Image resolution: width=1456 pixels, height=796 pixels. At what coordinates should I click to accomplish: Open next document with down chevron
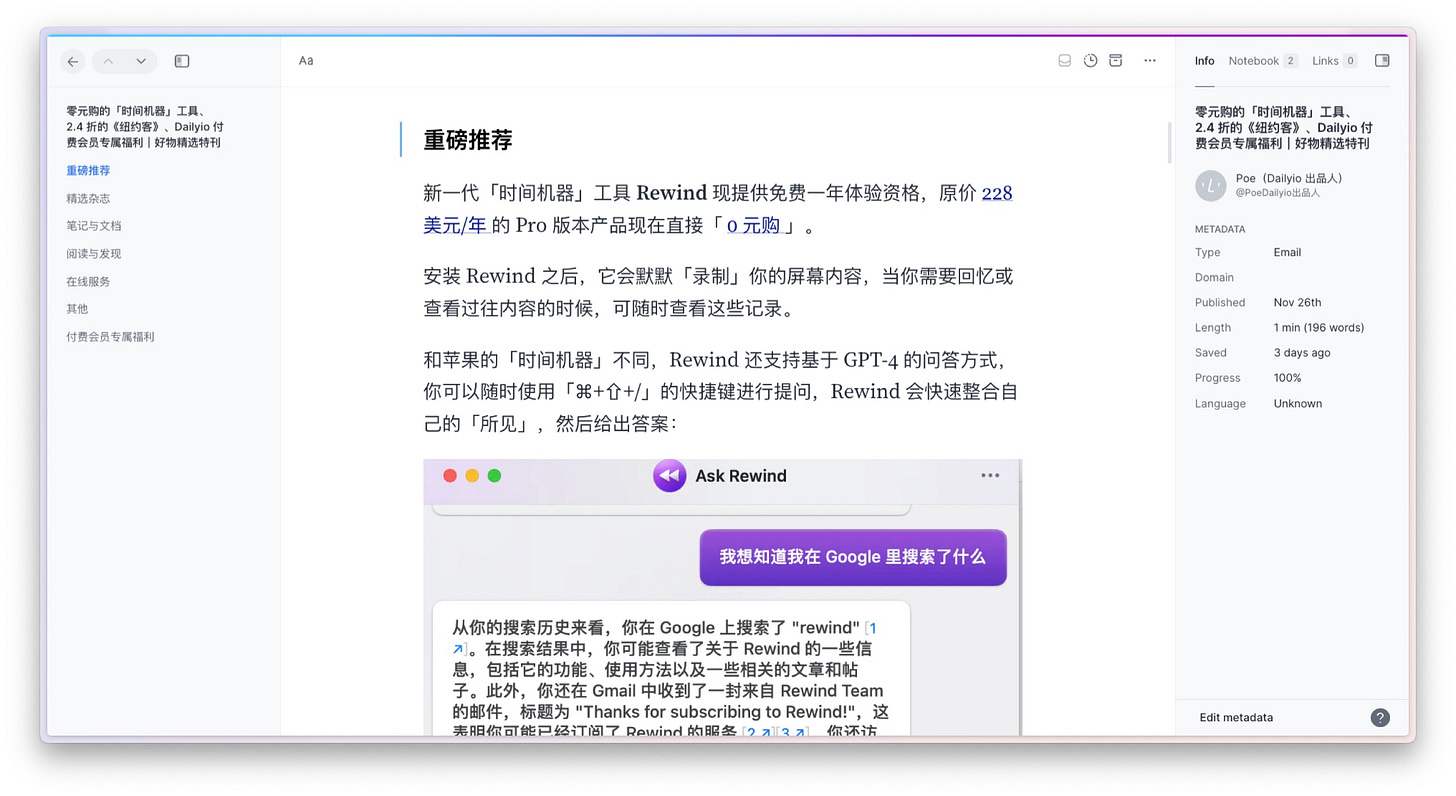[141, 61]
